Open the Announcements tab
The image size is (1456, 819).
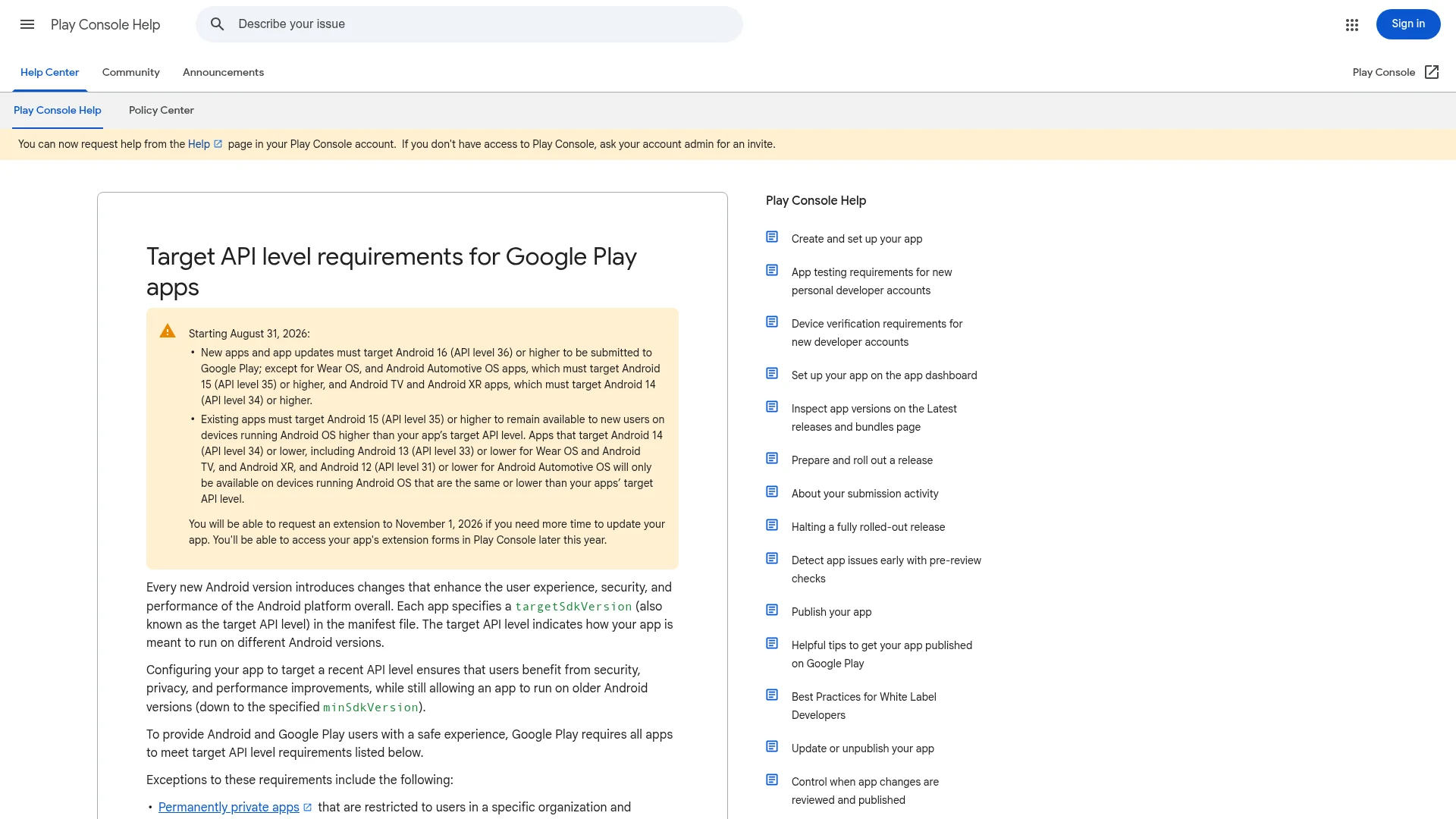point(223,73)
